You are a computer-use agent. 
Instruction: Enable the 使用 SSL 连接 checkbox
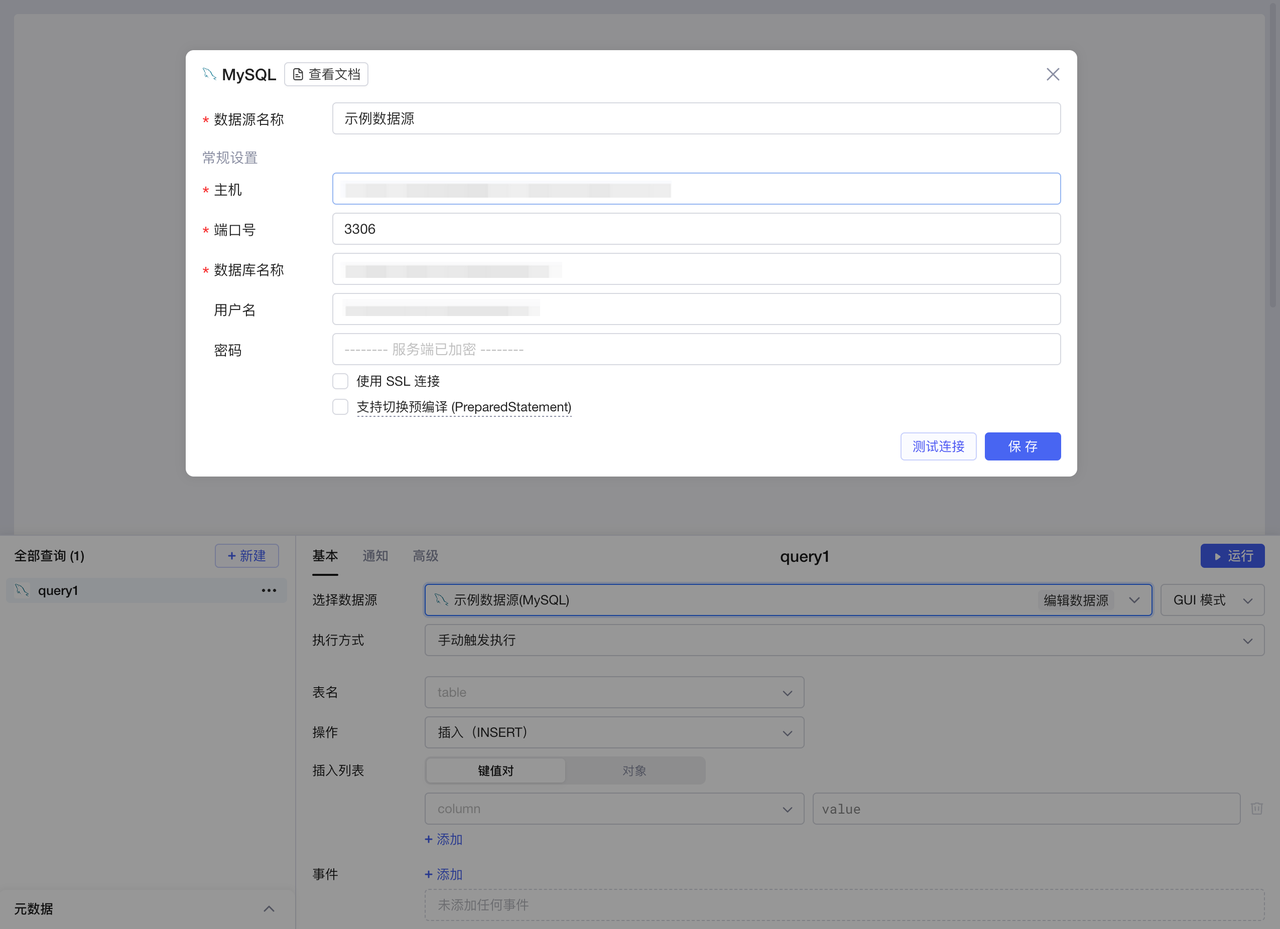click(341, 381)
